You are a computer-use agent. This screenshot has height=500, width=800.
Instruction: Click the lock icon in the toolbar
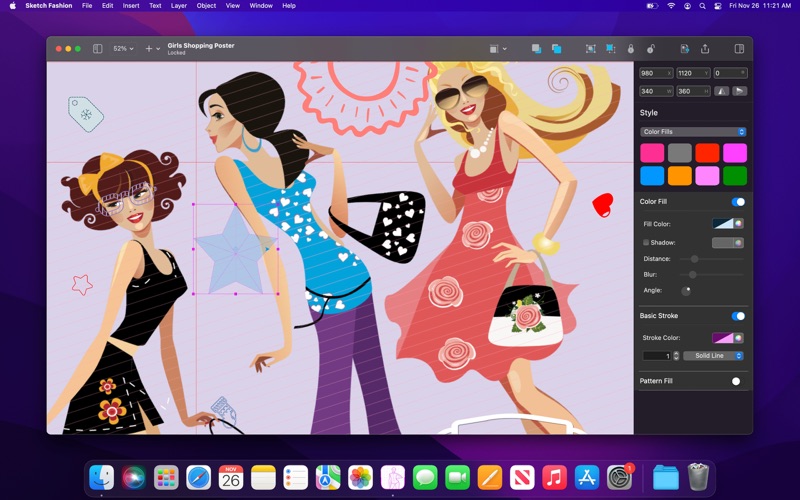point(630,48)
